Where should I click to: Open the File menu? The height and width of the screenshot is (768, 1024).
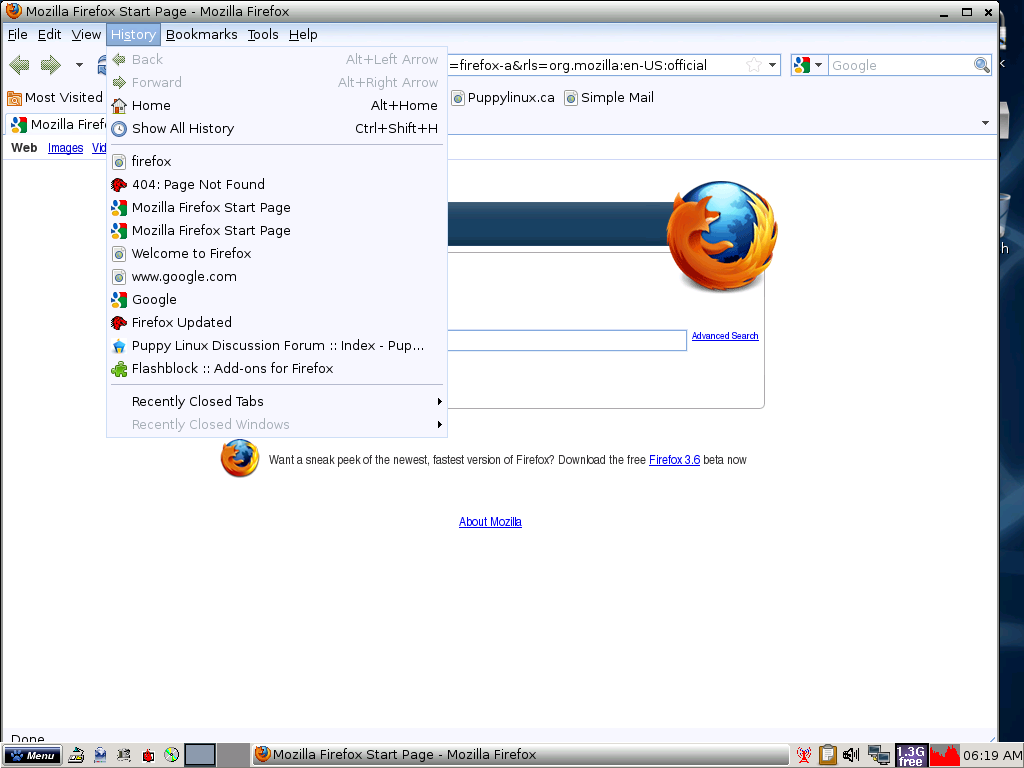18,34
